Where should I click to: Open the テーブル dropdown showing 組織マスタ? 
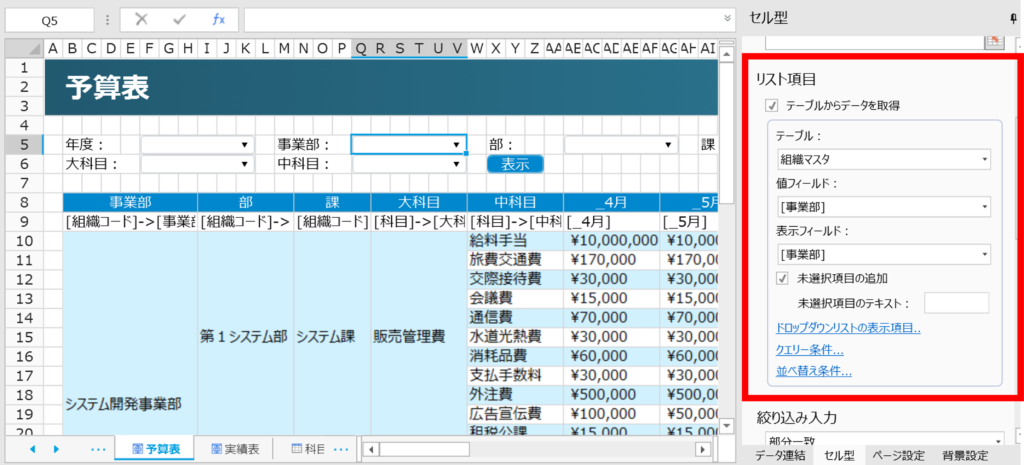click(884, 159)
